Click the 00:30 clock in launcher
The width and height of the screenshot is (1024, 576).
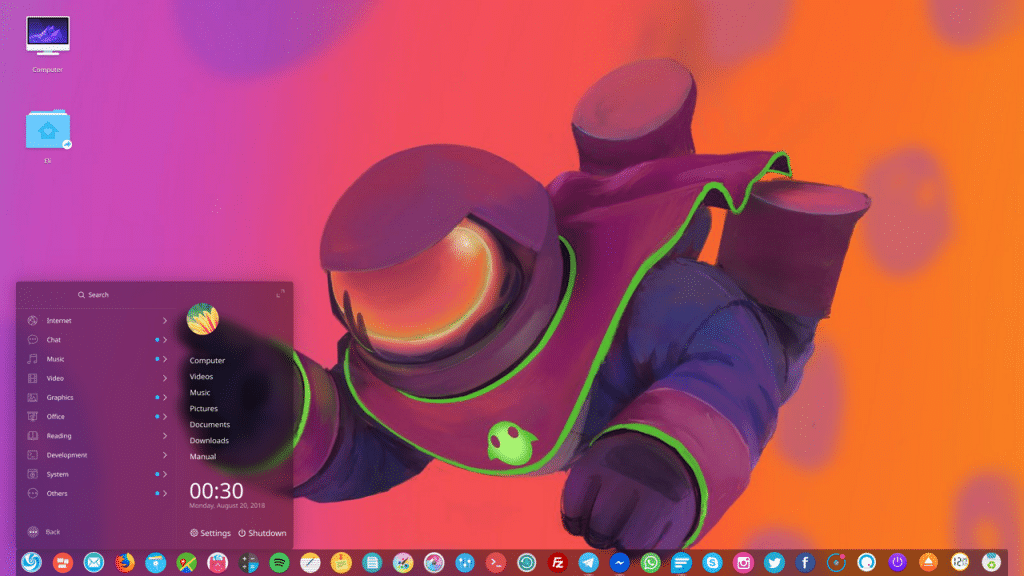click(216, 490)
